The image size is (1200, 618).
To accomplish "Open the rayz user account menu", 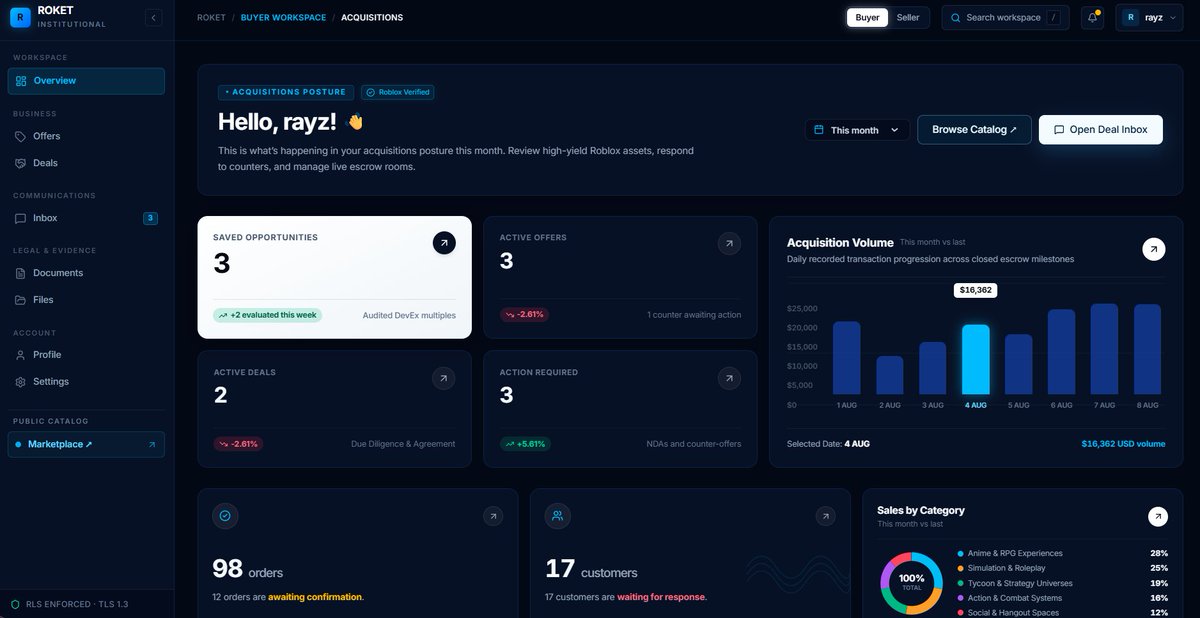I will coord(1149,17).
